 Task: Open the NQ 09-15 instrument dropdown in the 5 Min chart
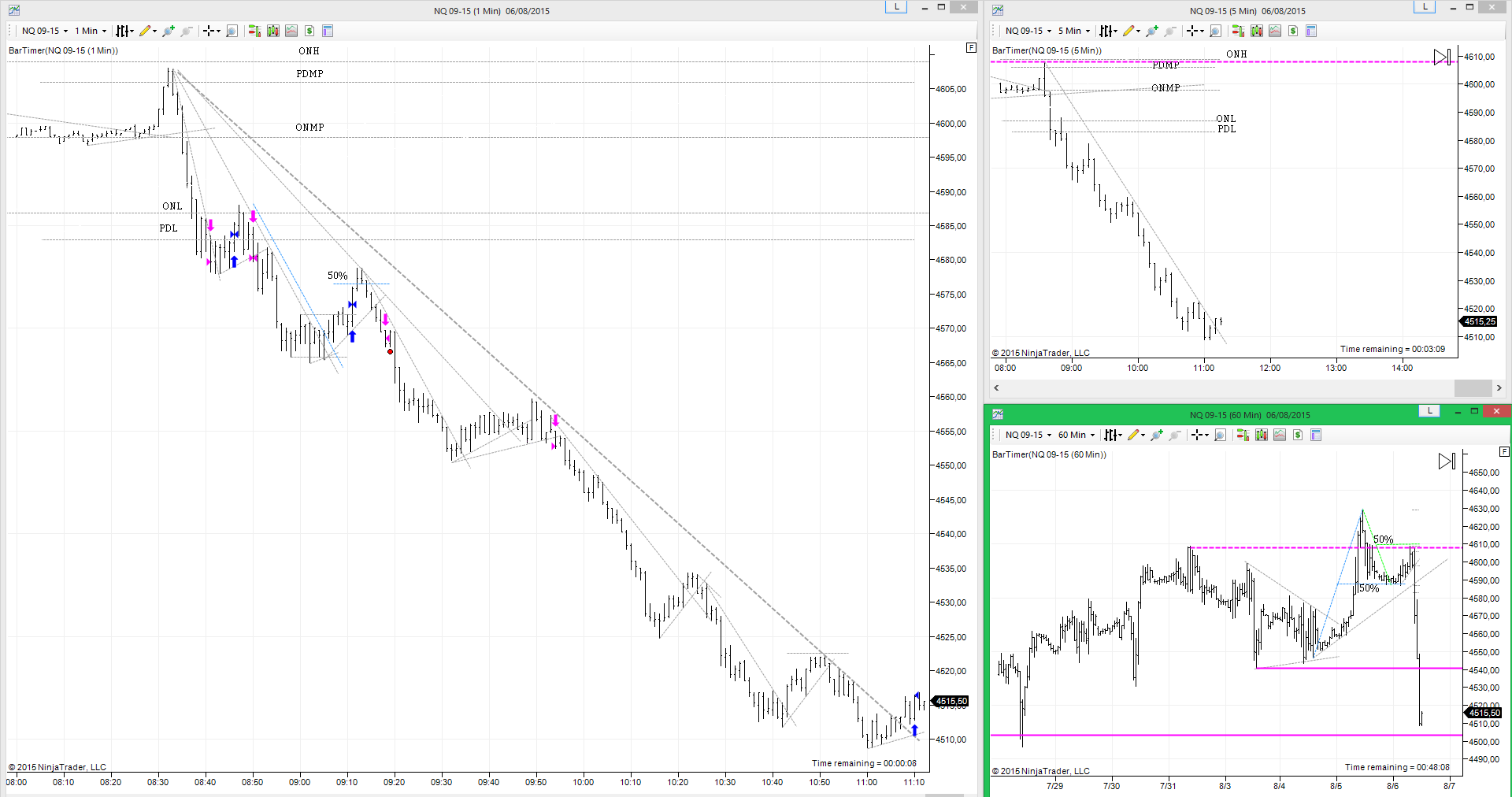tap(1028, 31)
